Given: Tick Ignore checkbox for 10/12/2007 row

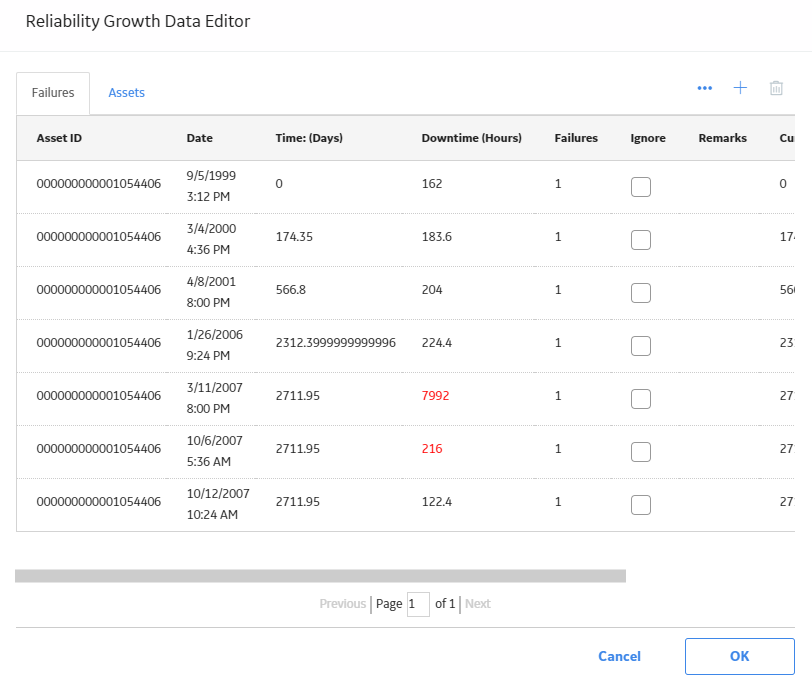Looking at the screenshot, I should [x=641, y=504].
